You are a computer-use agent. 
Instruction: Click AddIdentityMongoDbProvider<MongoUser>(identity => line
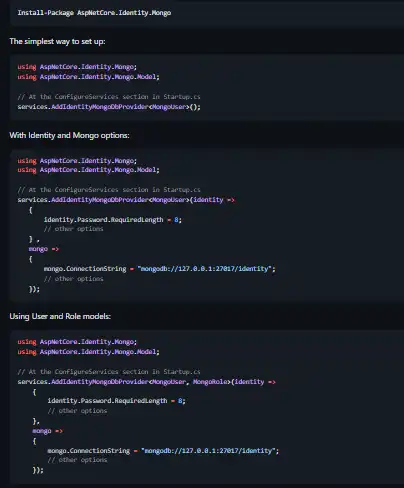pyautogui.click(x=126, y=200)
